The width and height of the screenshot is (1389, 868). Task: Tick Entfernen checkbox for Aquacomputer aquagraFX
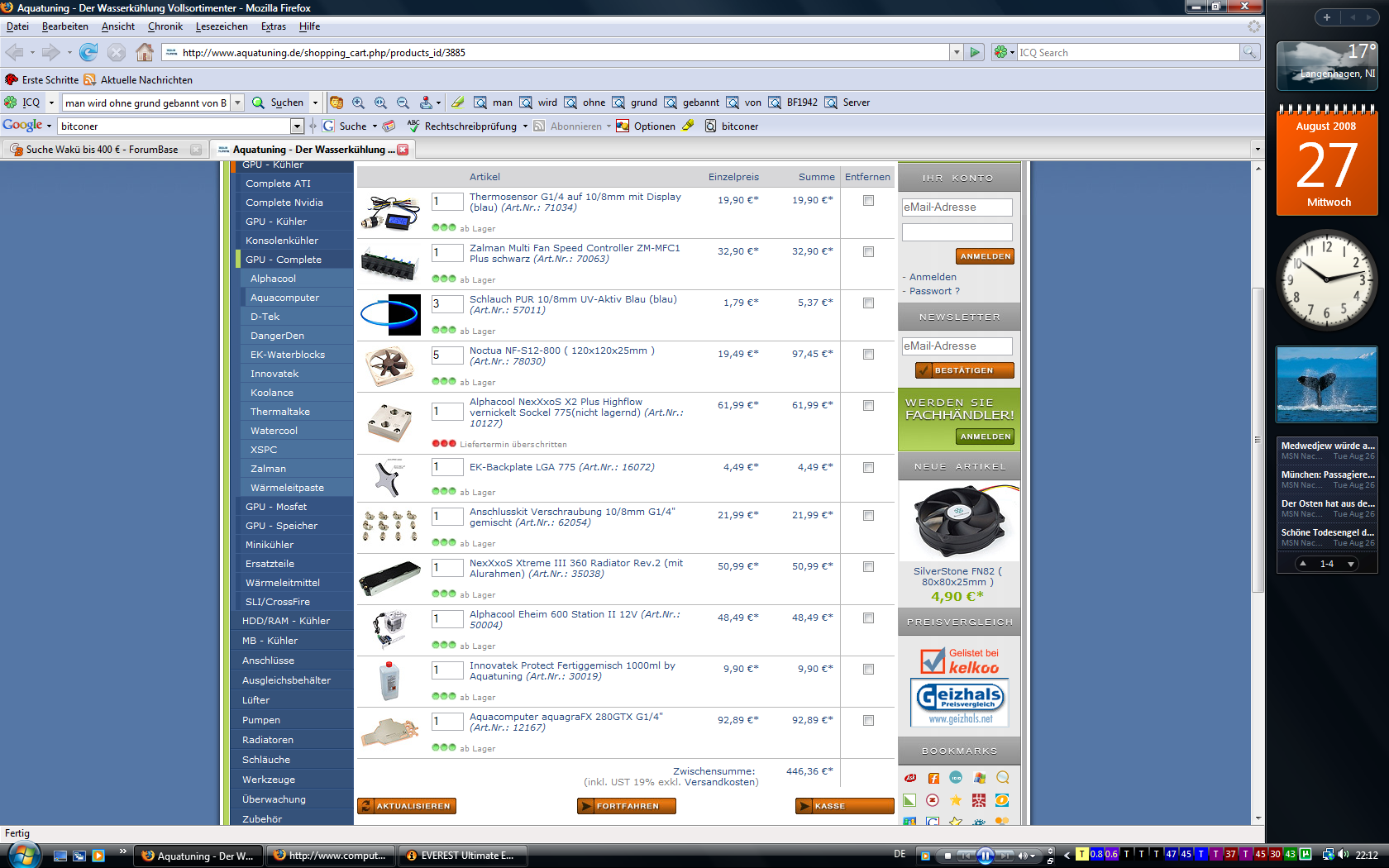pyautogui.click(x=868, y=720)
